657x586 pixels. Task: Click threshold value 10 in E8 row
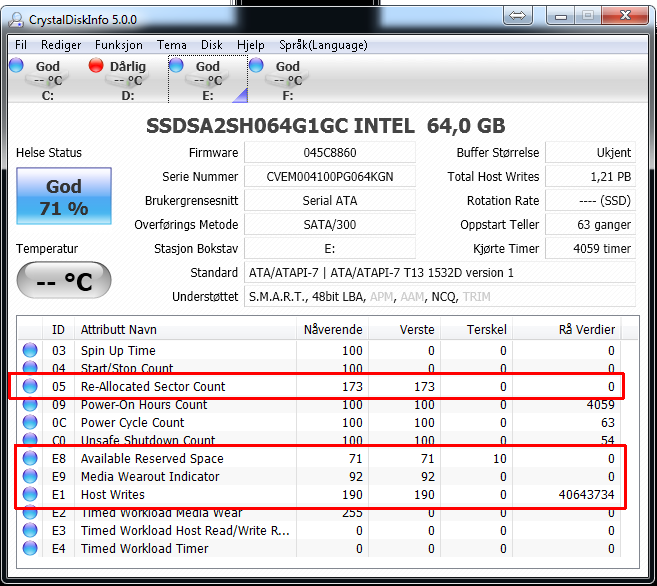[x=499, y=458]
